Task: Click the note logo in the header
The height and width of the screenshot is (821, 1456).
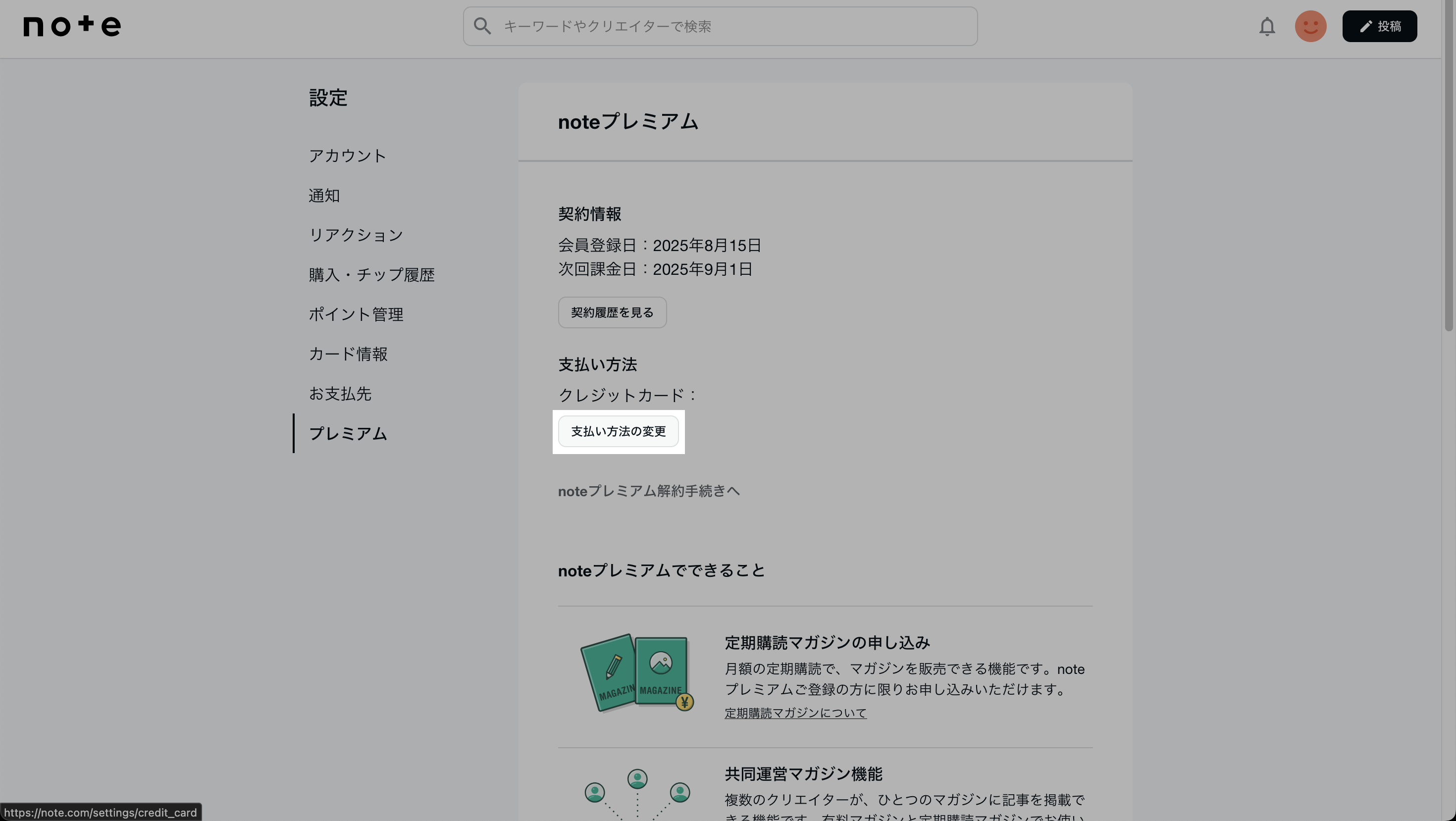Action: (x=72, y=26)
